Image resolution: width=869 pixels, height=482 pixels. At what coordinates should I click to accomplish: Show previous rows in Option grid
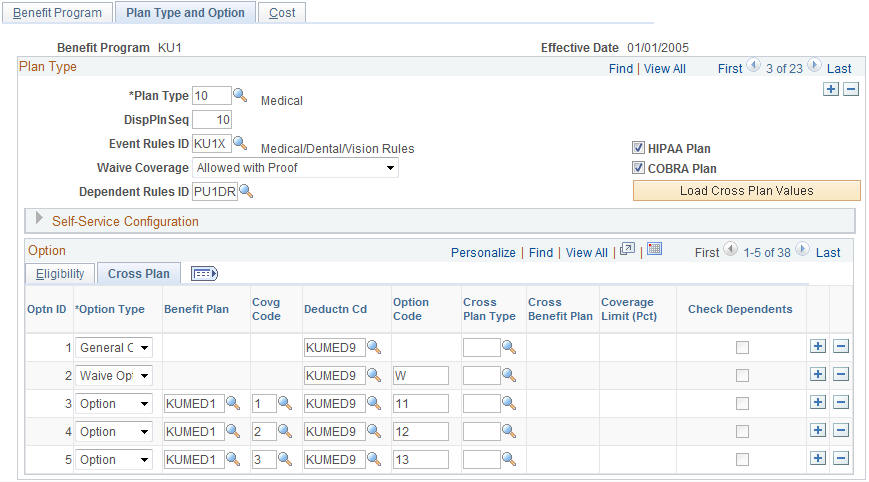[730, 249]
